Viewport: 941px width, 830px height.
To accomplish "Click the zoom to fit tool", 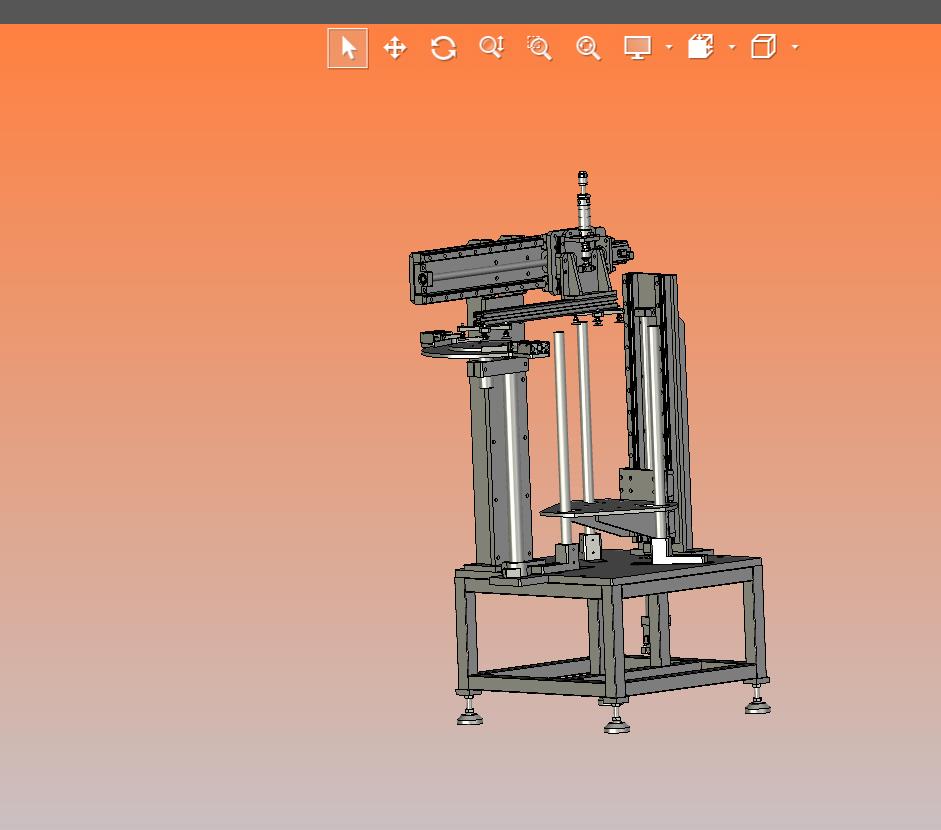I will click(x=588, y=48).
